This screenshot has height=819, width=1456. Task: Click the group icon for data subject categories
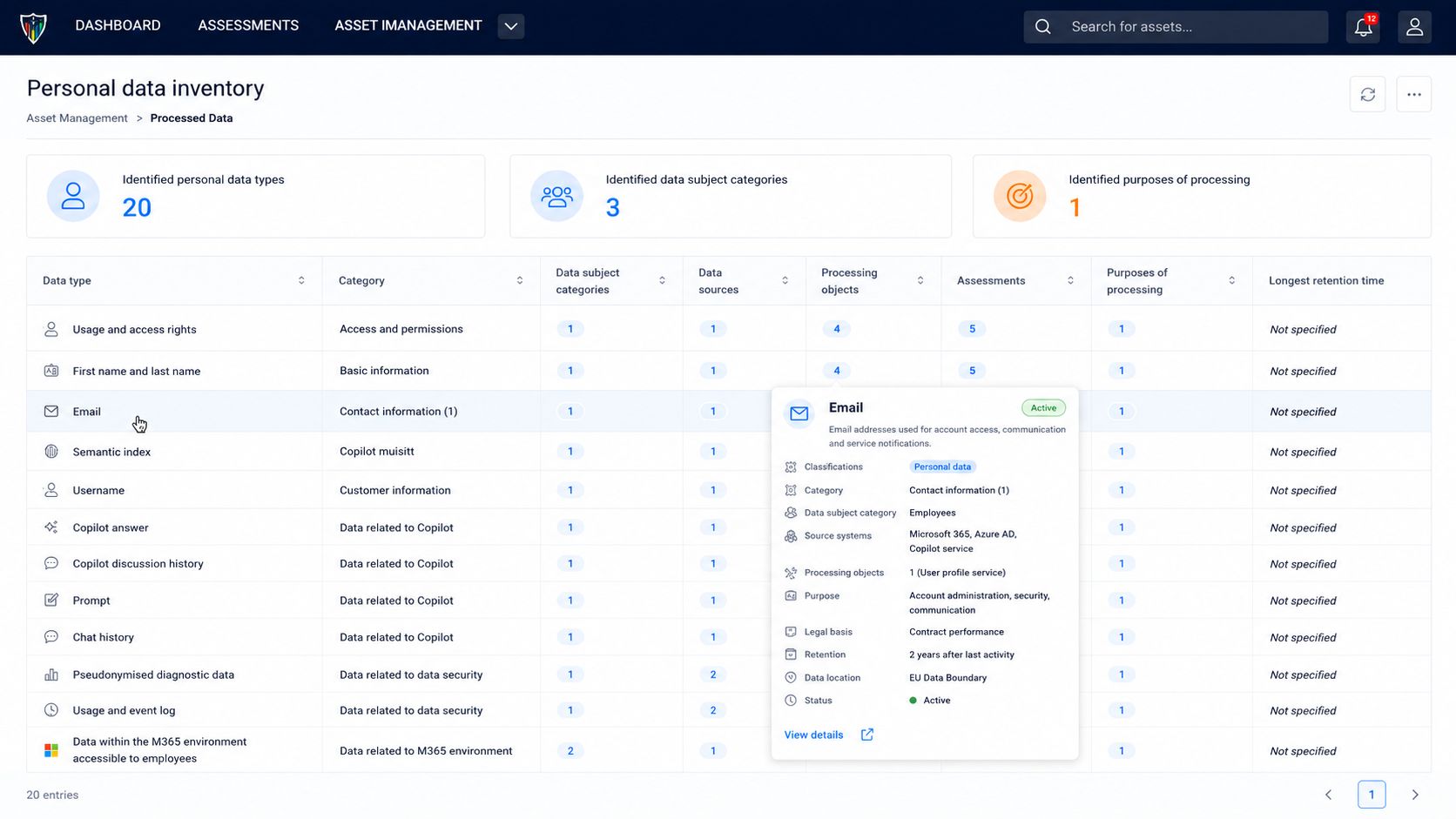pyautogui.click(x=556, y=196)
